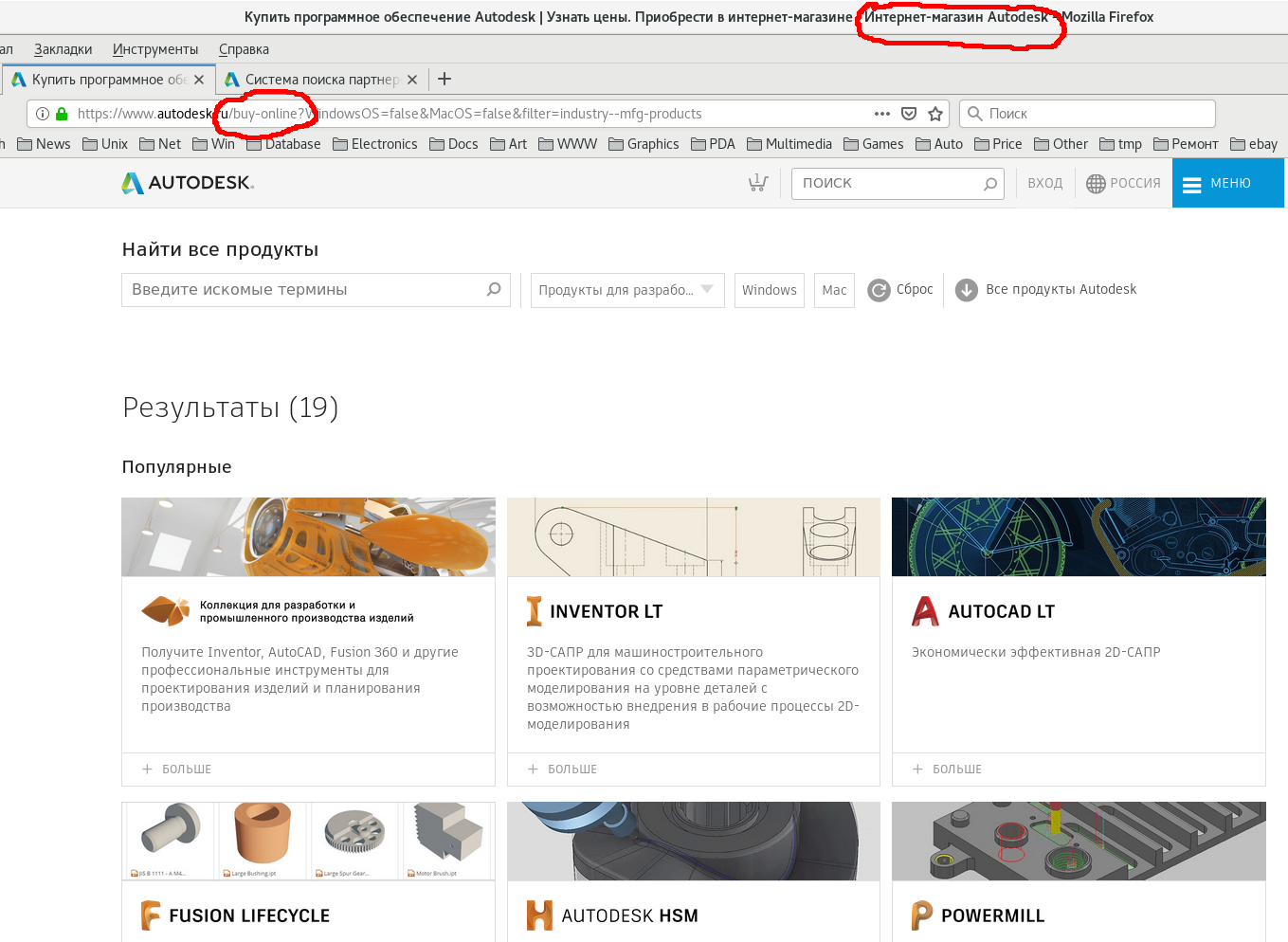Image resolution: width=1288 pixels, height=942 pixels.
Task: Open the News bookmarks folder
Action: pos(44,144)
